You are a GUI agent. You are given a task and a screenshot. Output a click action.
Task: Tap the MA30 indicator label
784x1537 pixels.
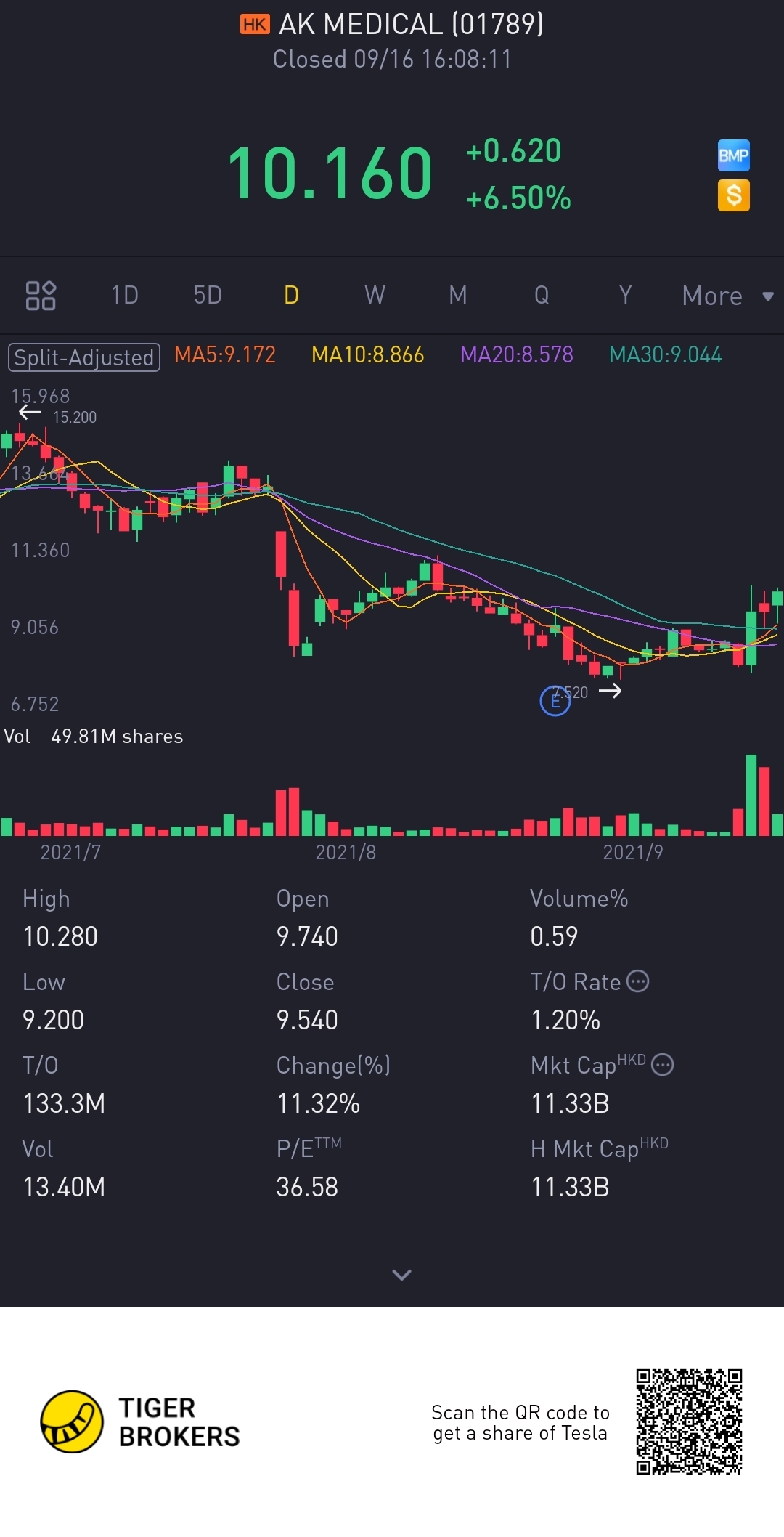[665, 355]
